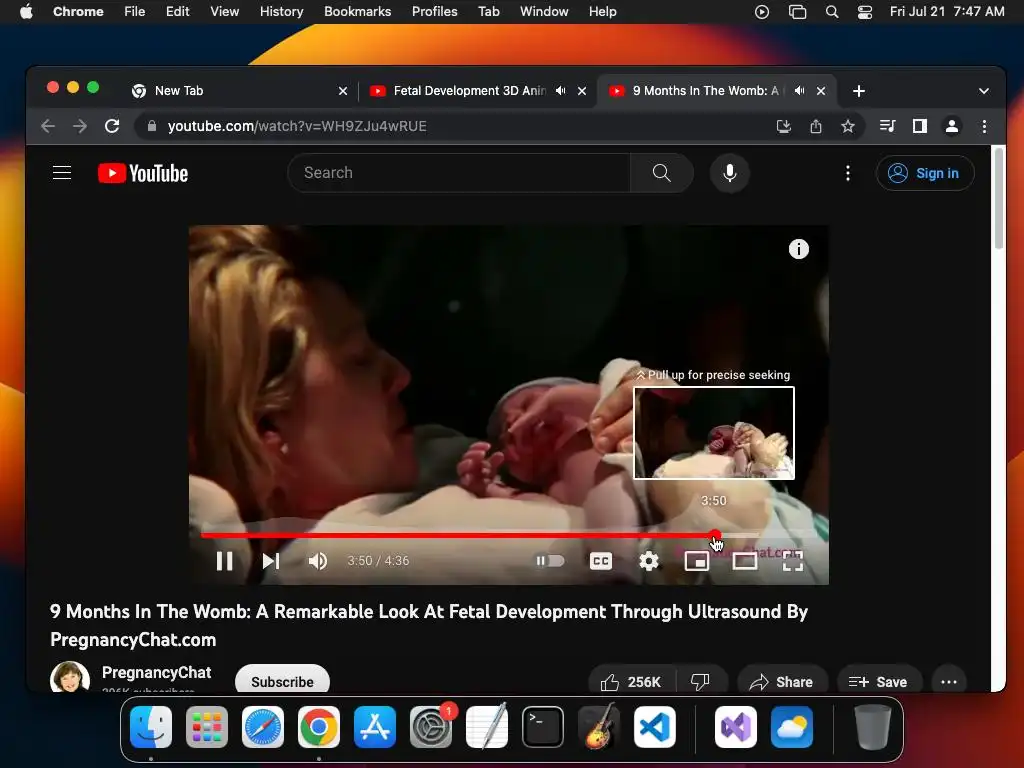Screen dimensions: 1024x768
Task: Open Chrome three-dot menu
Action: coord(984,126)
